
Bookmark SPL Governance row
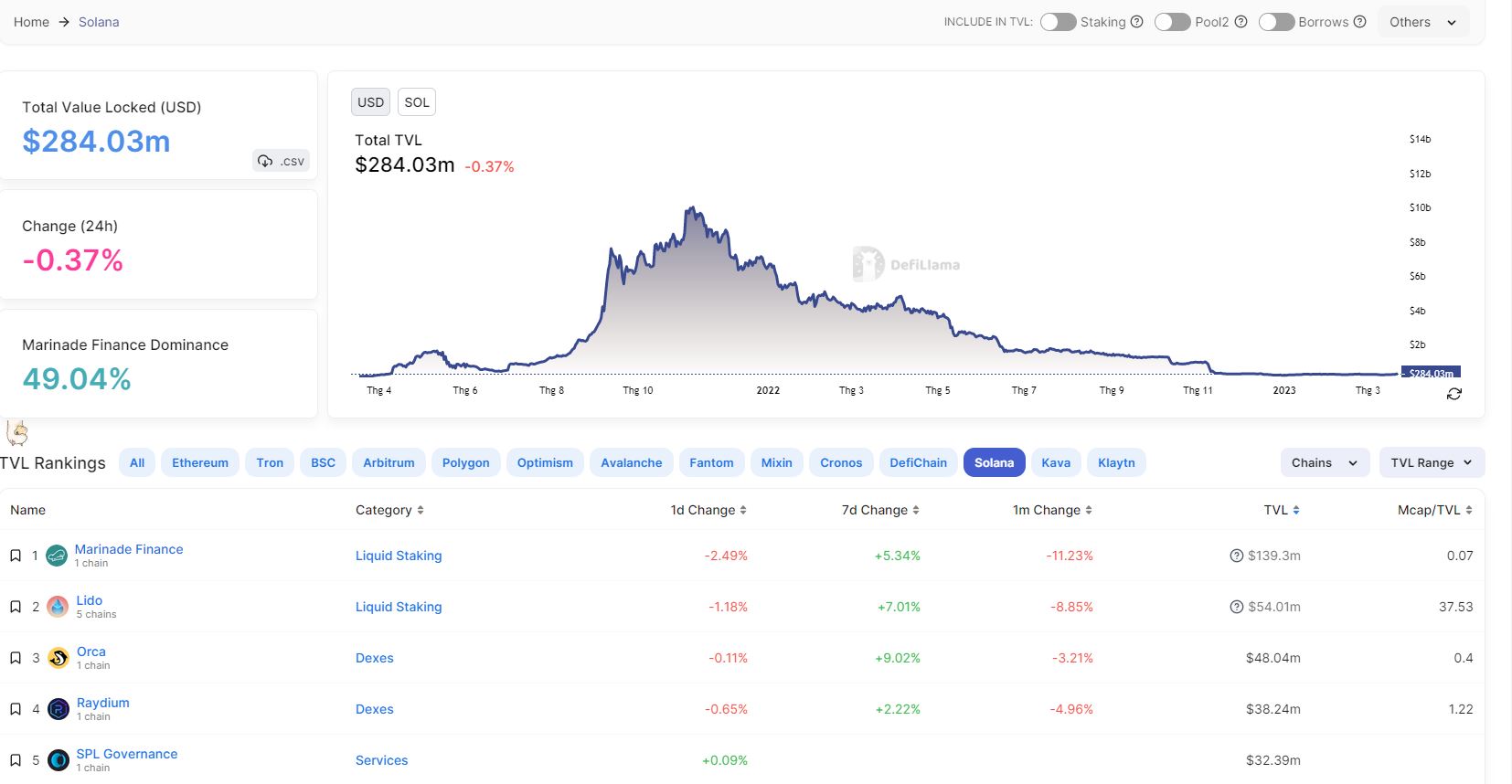(16, 760)
